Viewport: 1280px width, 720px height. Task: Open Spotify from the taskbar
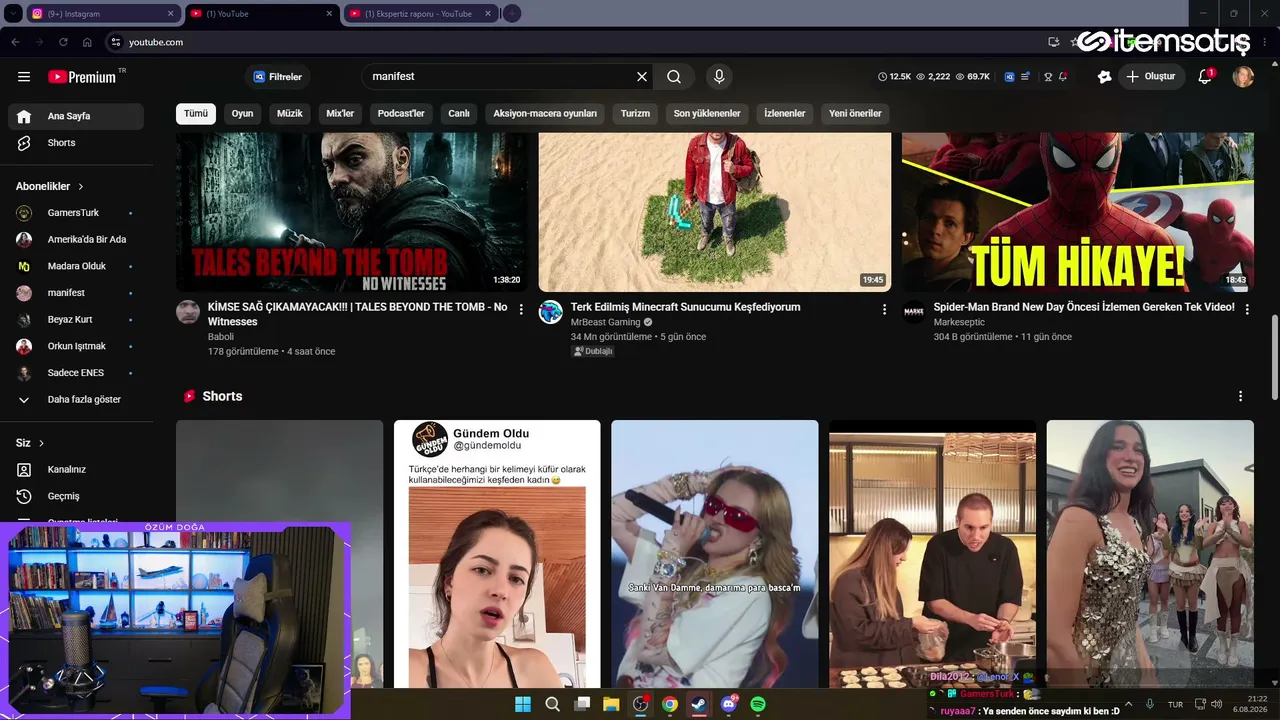pos(758,704)
